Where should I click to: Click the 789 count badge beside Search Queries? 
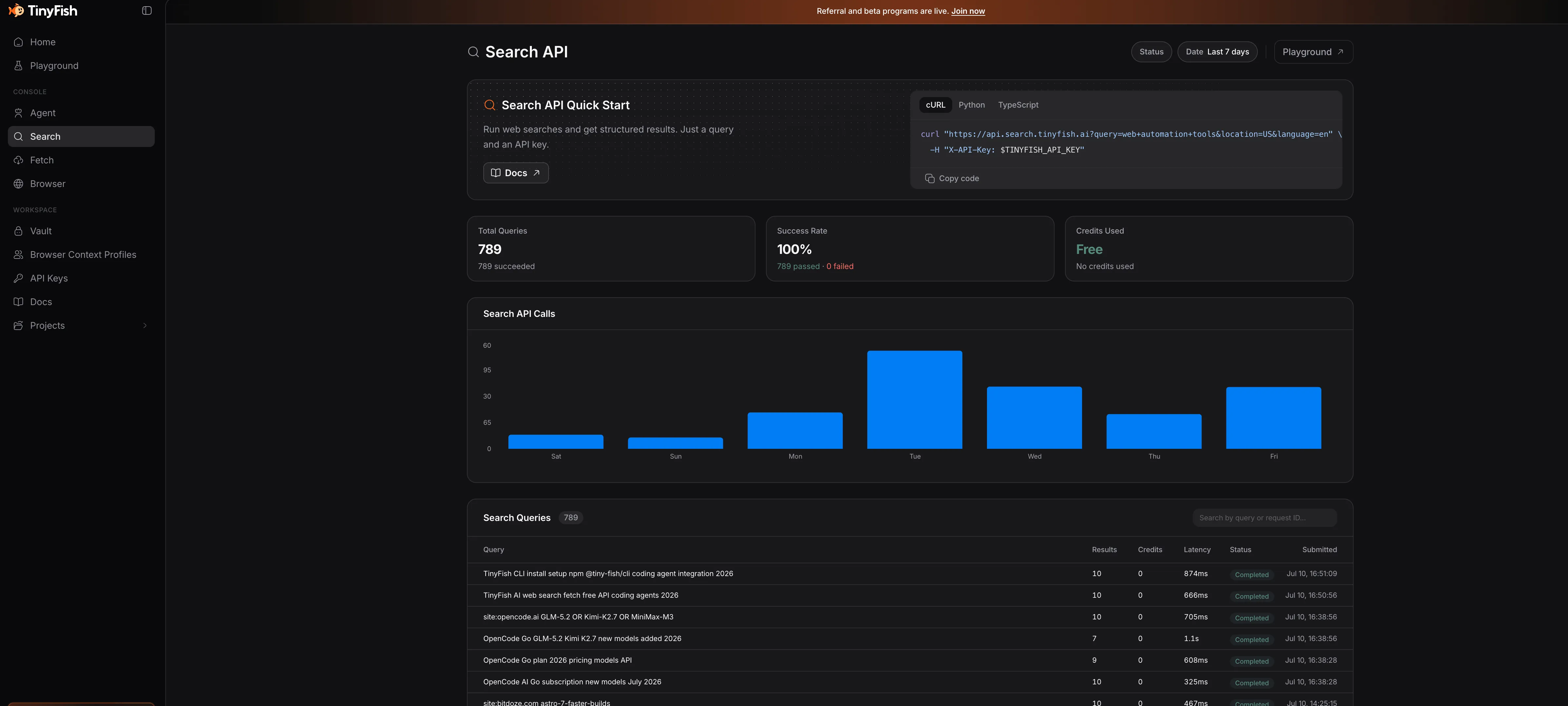pos(570,518)
